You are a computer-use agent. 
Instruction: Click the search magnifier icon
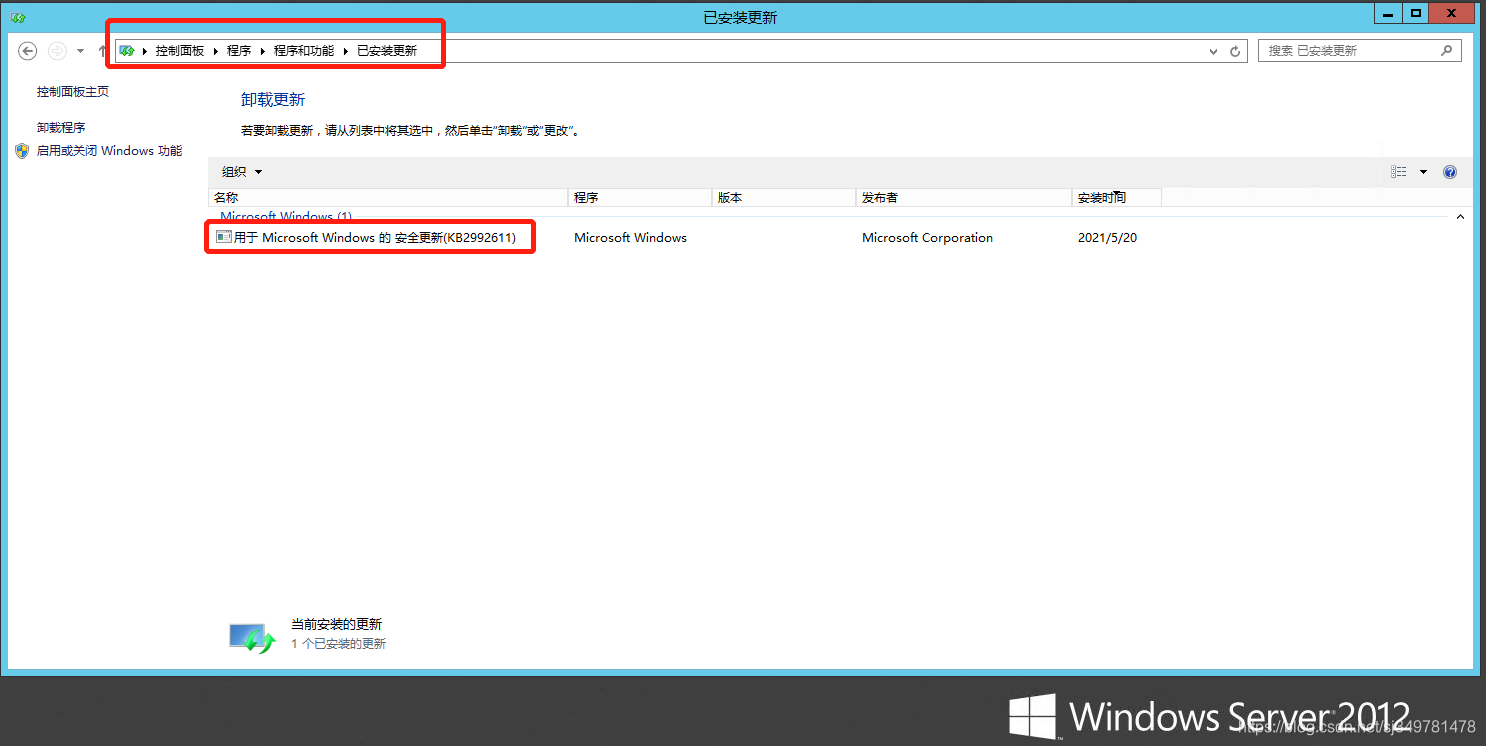(1446, 51)
